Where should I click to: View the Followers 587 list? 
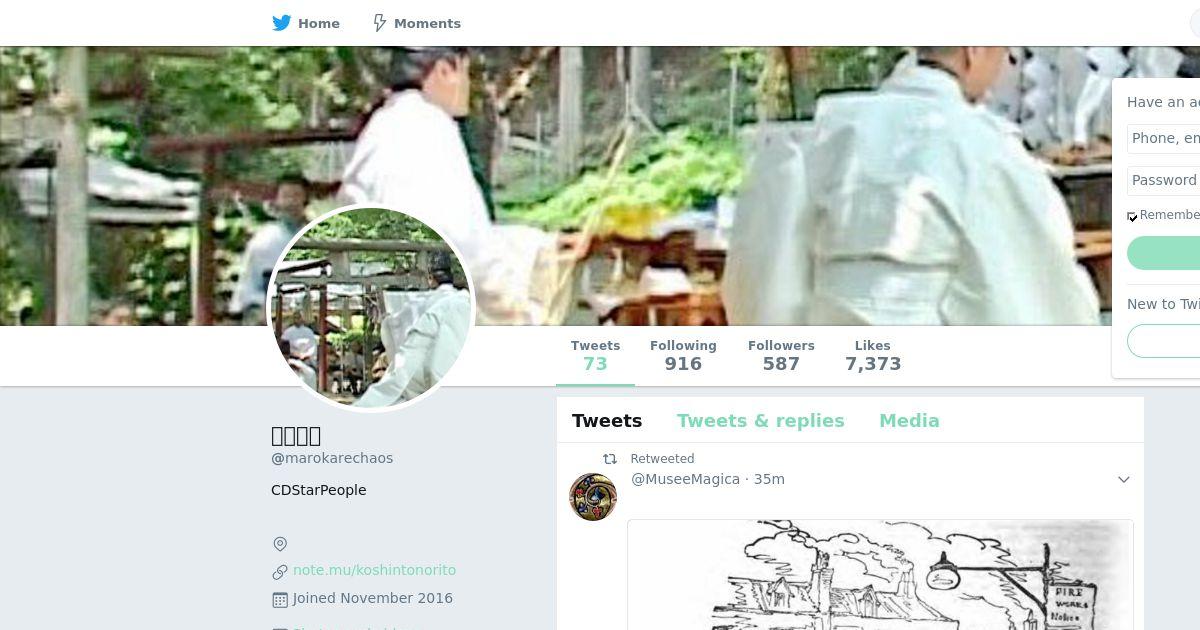pos(781,355)
